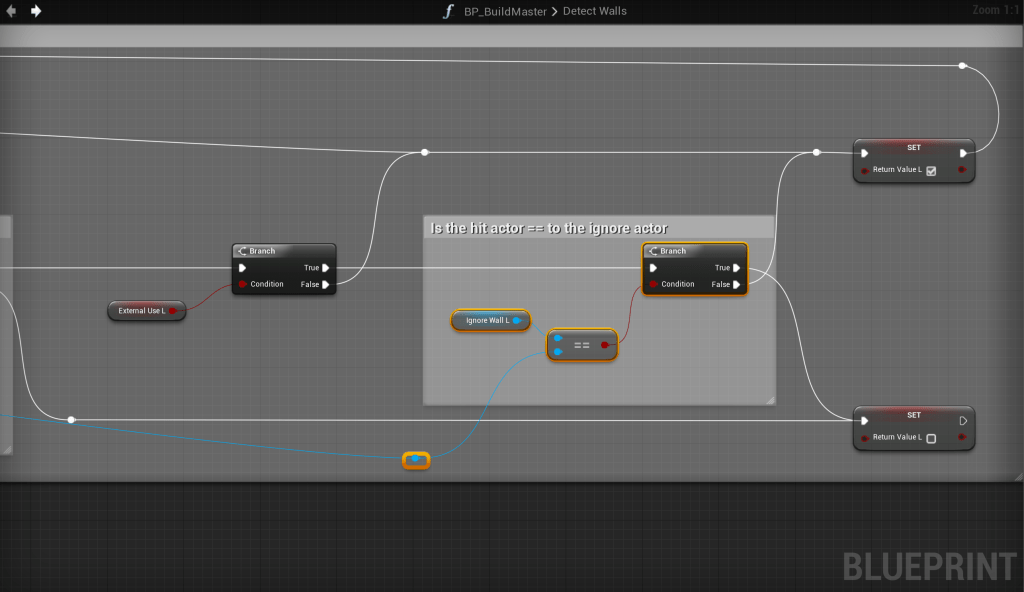The image size is (1024, 592).
Task: Click the comment box resize handle corner
Action: click(x=769, y=399)
